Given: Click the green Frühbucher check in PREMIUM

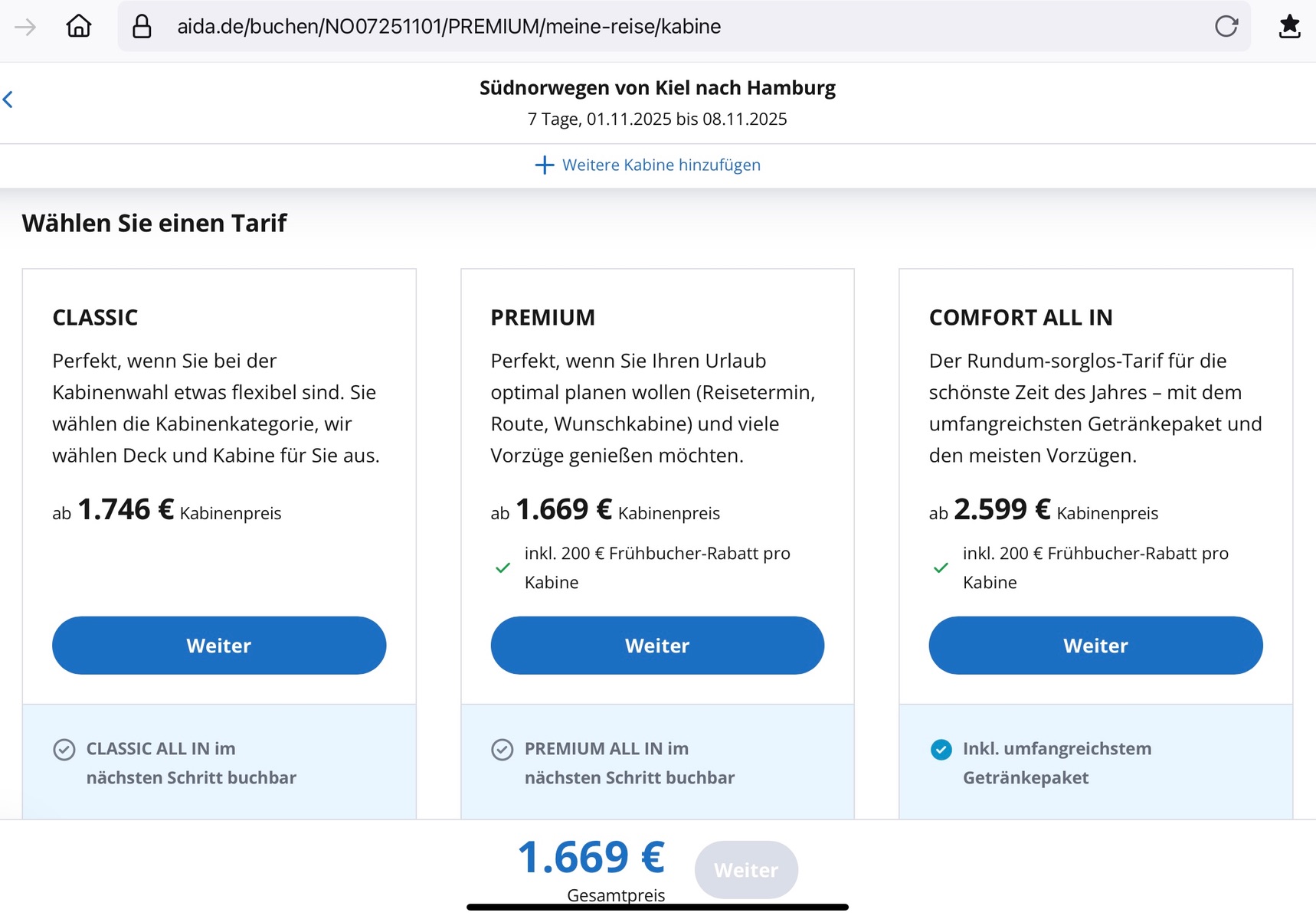Looking at the screenshot, I should (503, 568).
